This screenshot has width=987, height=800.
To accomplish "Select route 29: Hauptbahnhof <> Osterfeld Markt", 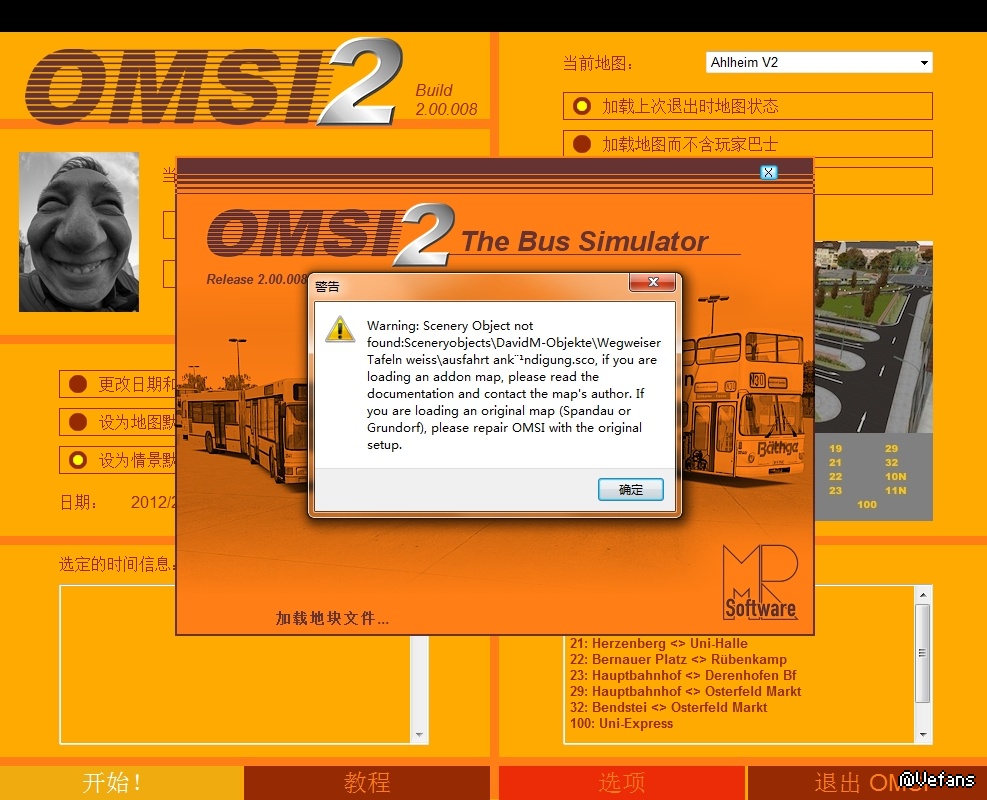I will point(685,691).
